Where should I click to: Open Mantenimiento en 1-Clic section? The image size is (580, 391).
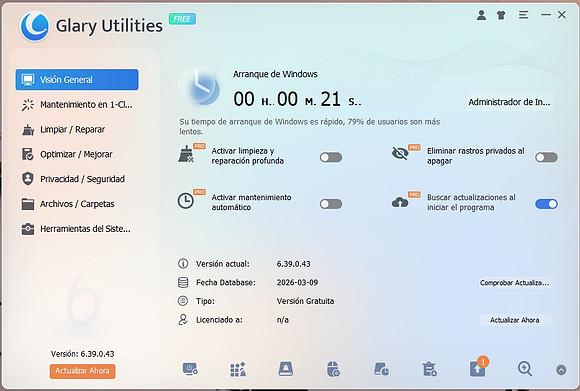click(x=77, y=105)
